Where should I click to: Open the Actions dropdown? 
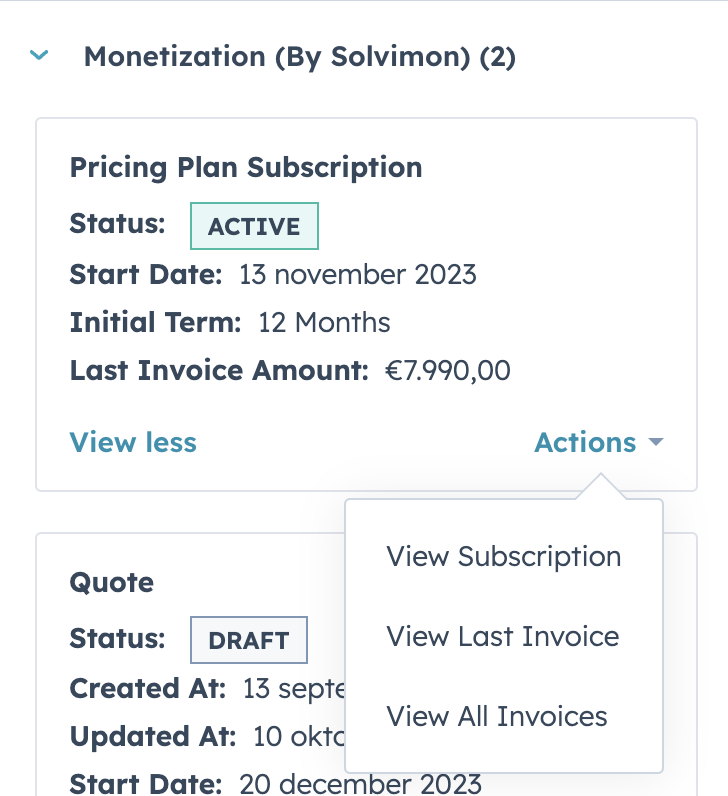point(586,442)
